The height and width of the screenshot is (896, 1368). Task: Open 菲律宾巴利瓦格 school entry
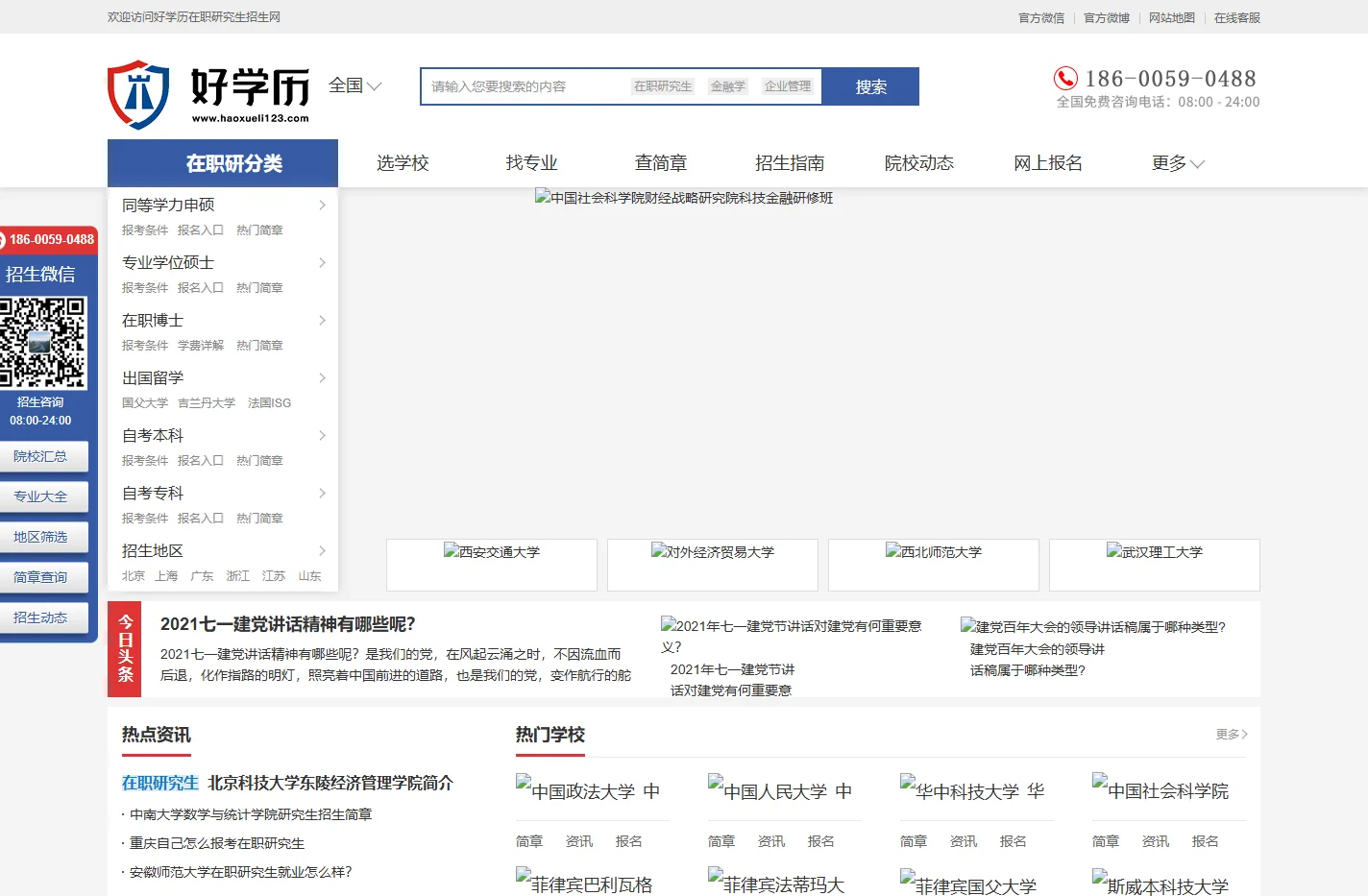point(584,883)
